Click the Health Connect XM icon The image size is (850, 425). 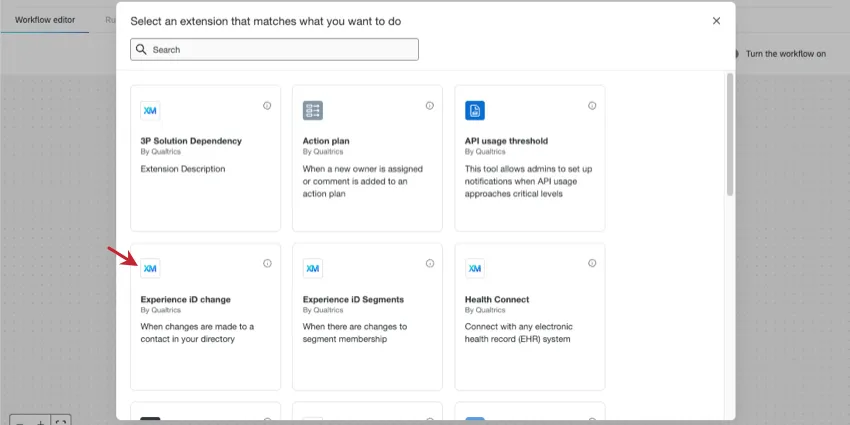[475, 268]
